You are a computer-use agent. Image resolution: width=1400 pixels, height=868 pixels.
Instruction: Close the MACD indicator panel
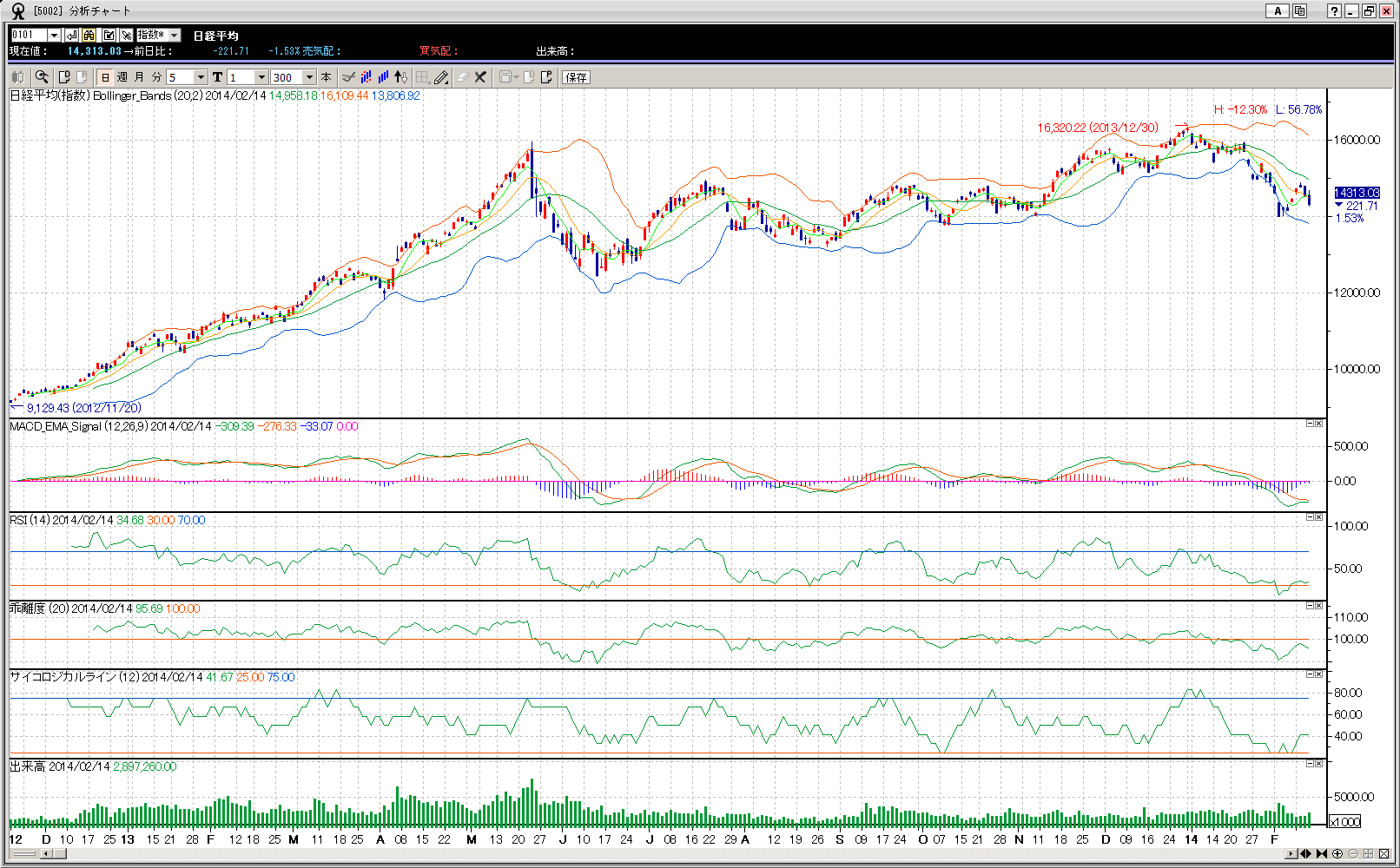(1319, 424)
